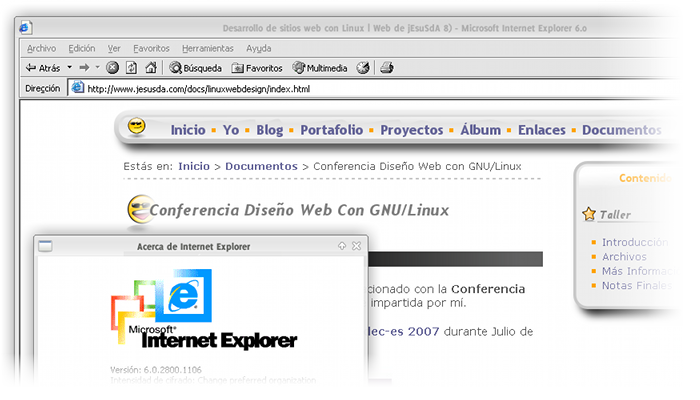
Task: Open the Archivos sidebar link
Action: pyautogui.click(x=624, y=257)
